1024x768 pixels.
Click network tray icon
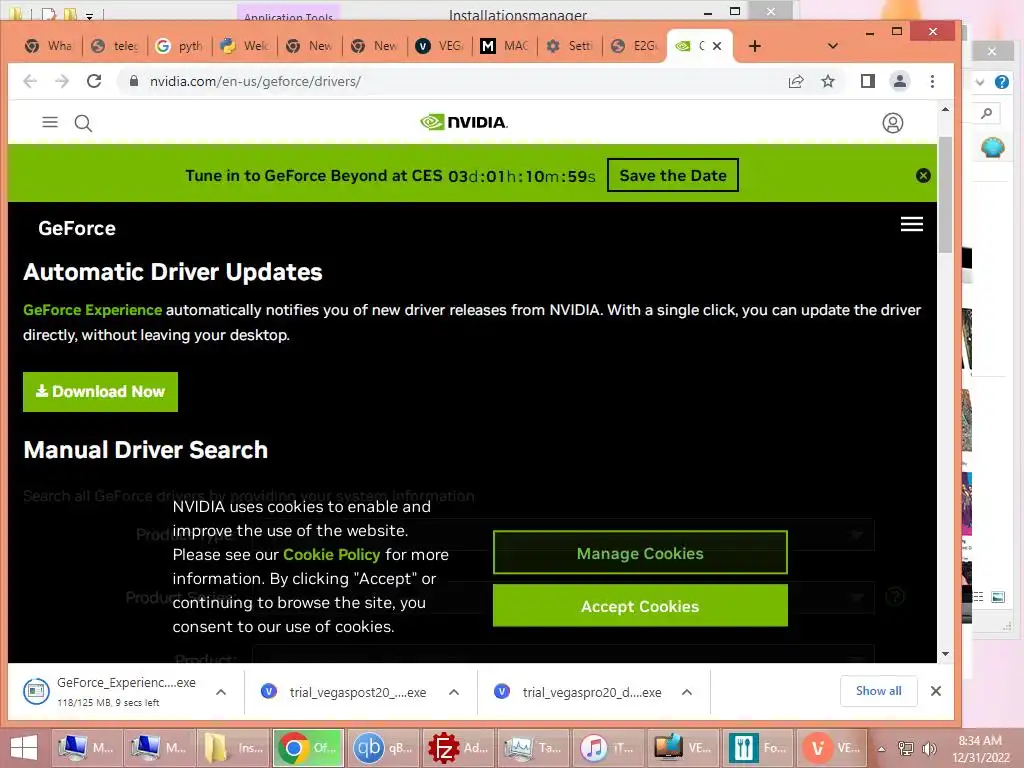(906, 749)
